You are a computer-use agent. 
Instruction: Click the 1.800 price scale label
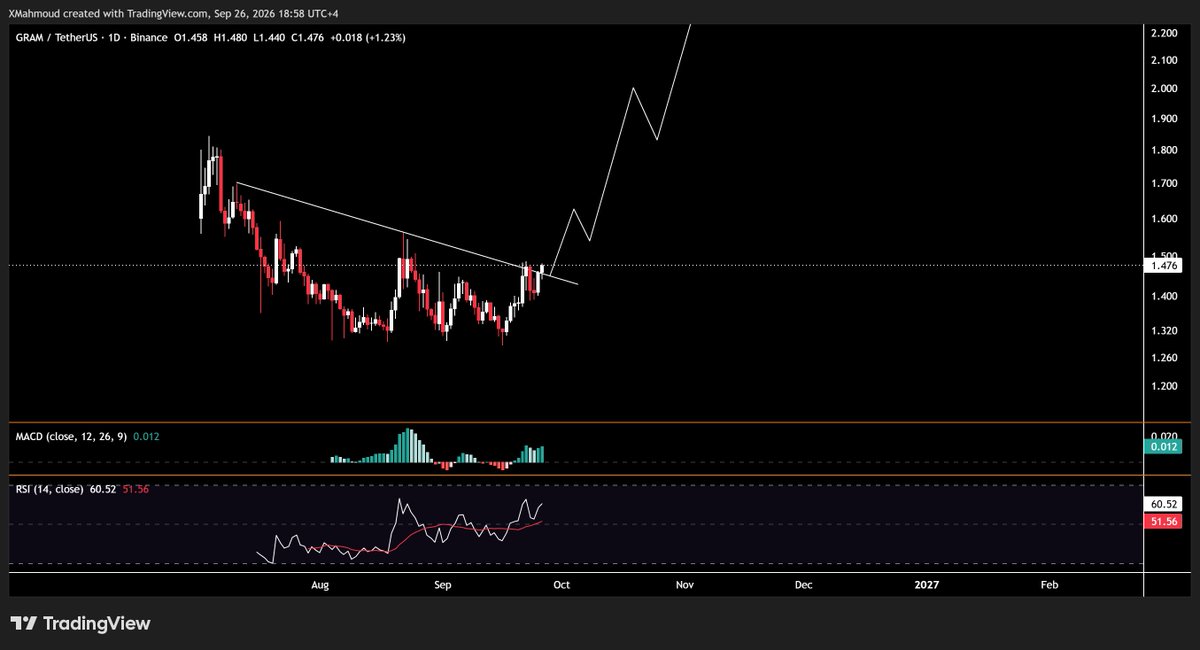pyautogui.click(x=1162, y=151)
